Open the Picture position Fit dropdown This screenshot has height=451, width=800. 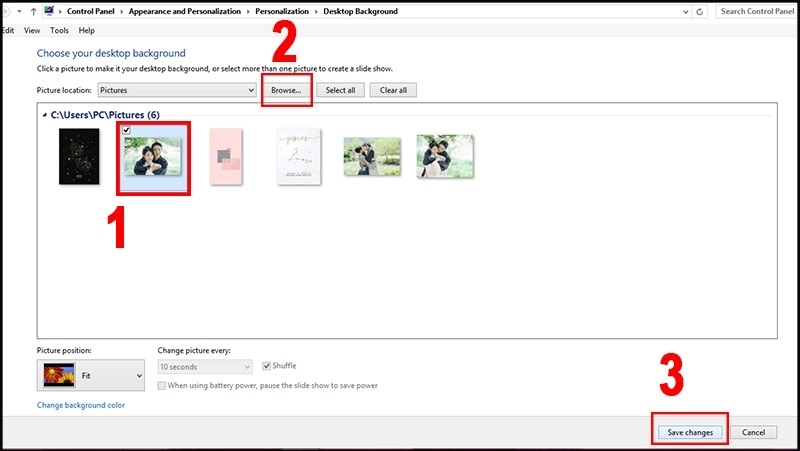click(91, 375)
